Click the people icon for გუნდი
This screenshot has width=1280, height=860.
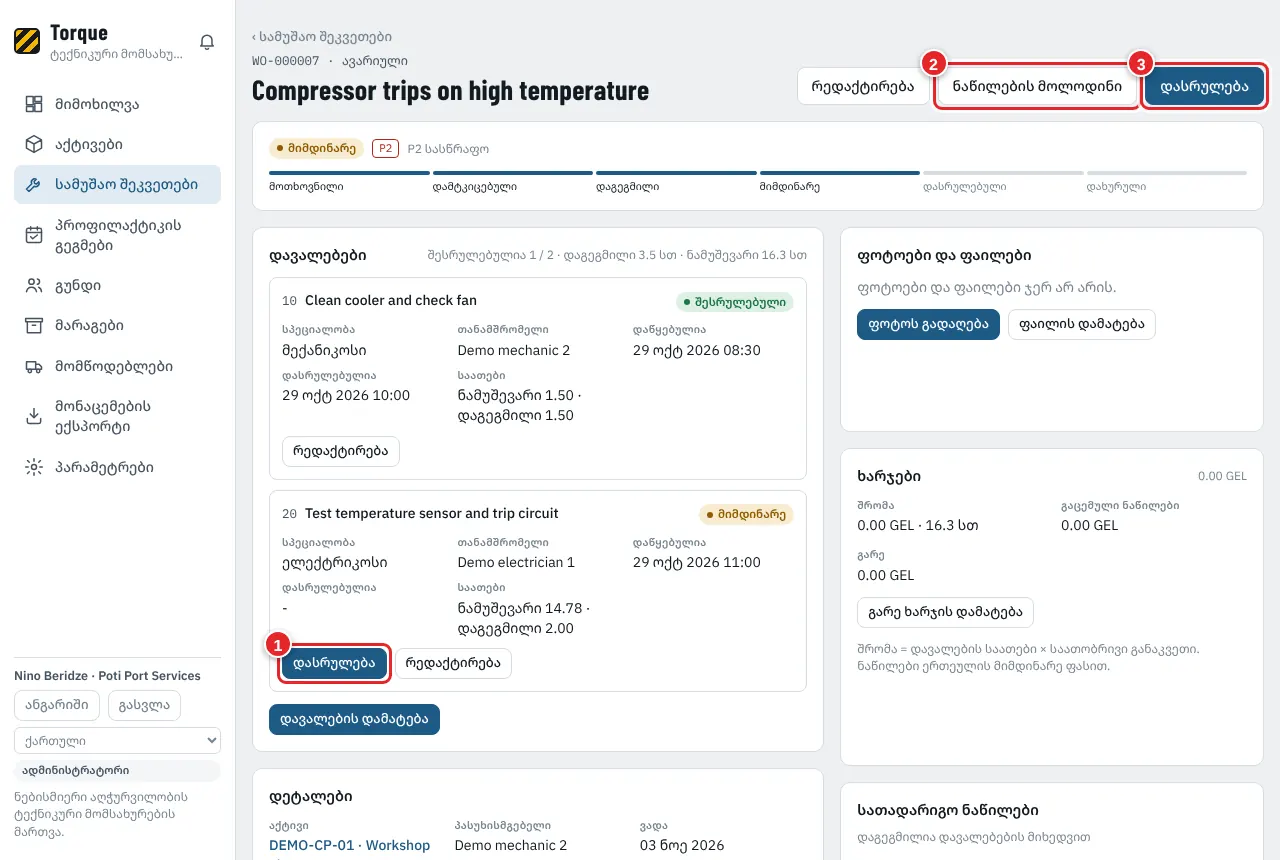34,286
